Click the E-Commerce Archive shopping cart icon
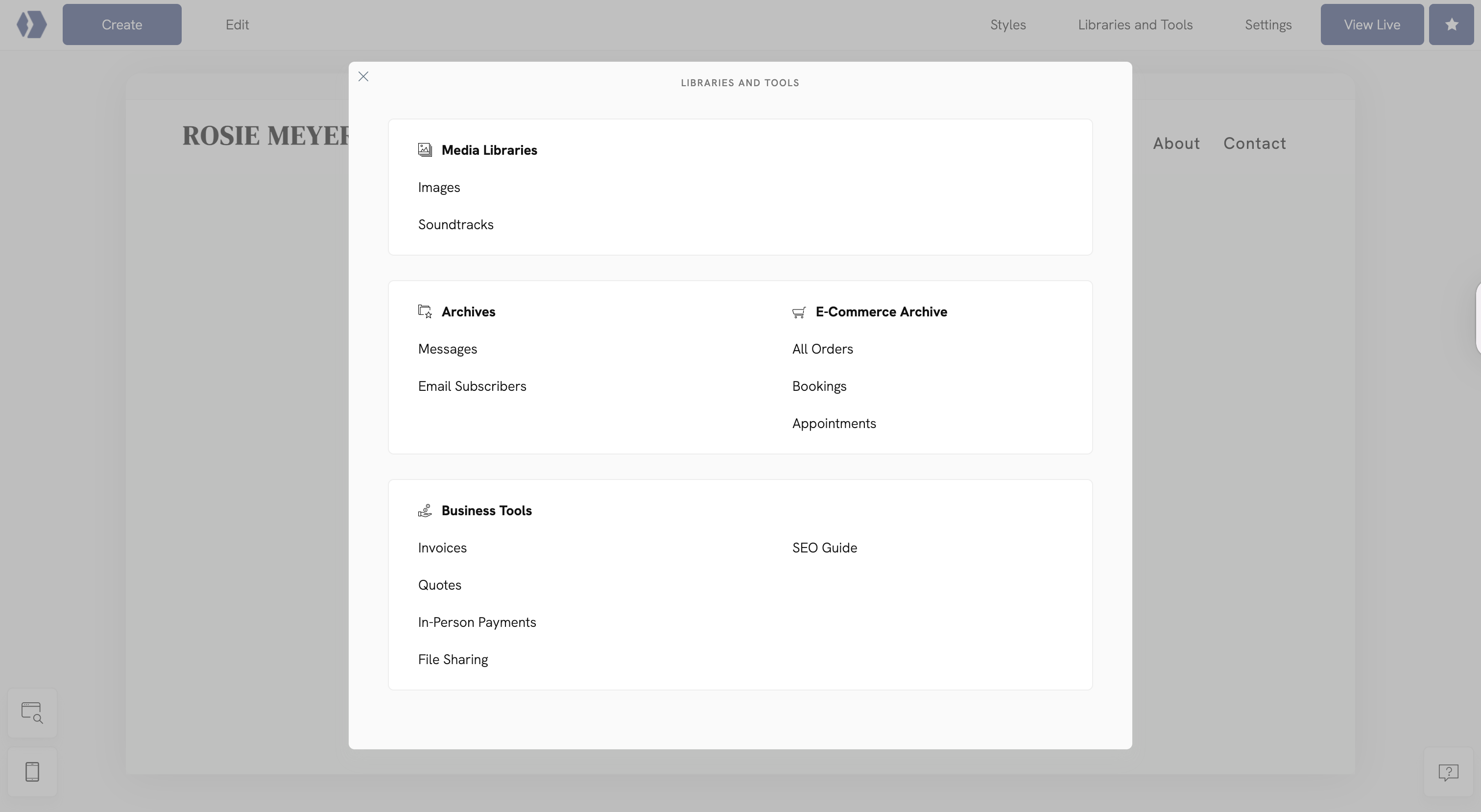This screenshot has width=1481, height=812. tap(799, 311)
